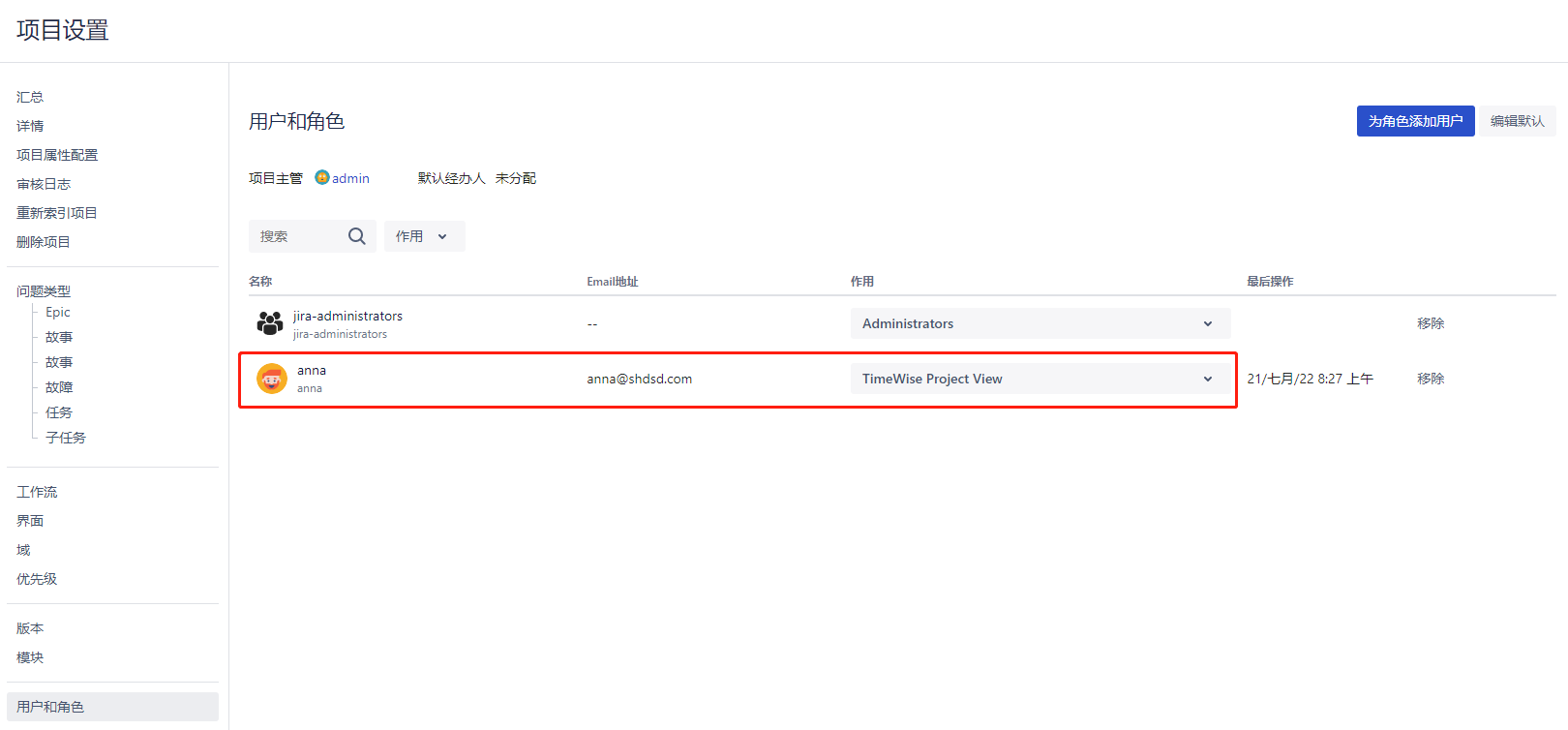The width and height of the screenshot is (1568, 730).
Task: Click anna's user avatar
Action: pos(272,379)
